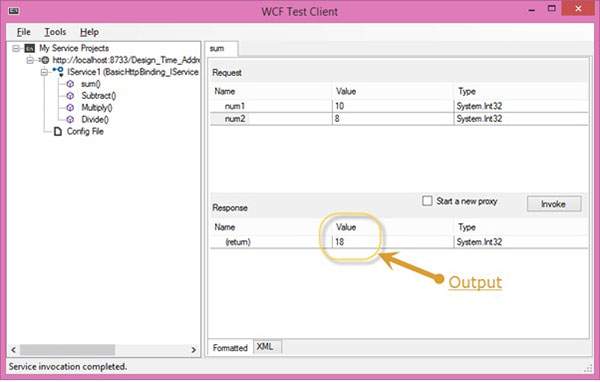This screenshot has height=382, width=600.
Task: Click the Request Value column header
Action: (x=393, y=91)
